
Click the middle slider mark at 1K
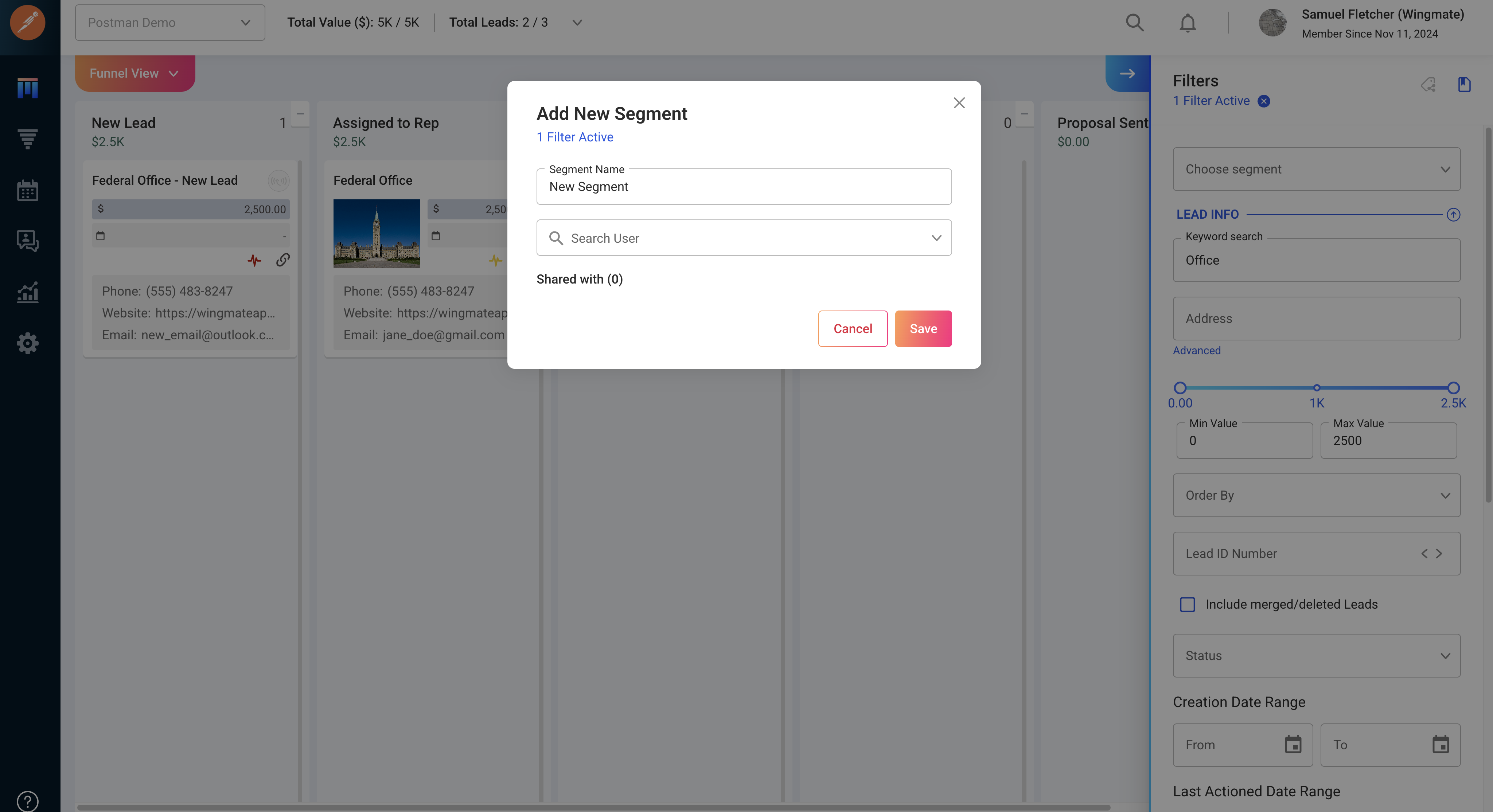pyautogui.click(x=1316, y=388)
